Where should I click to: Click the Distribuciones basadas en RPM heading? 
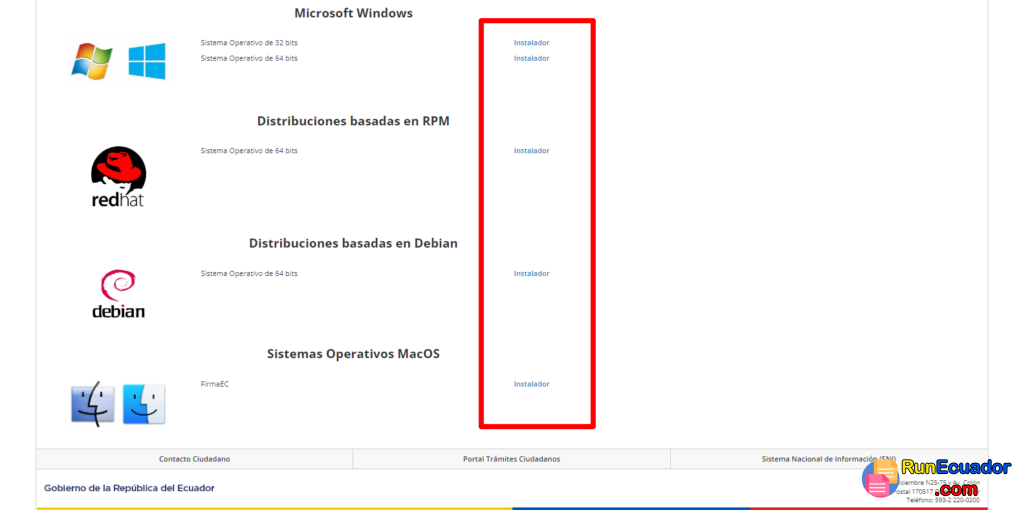[353, 121]
